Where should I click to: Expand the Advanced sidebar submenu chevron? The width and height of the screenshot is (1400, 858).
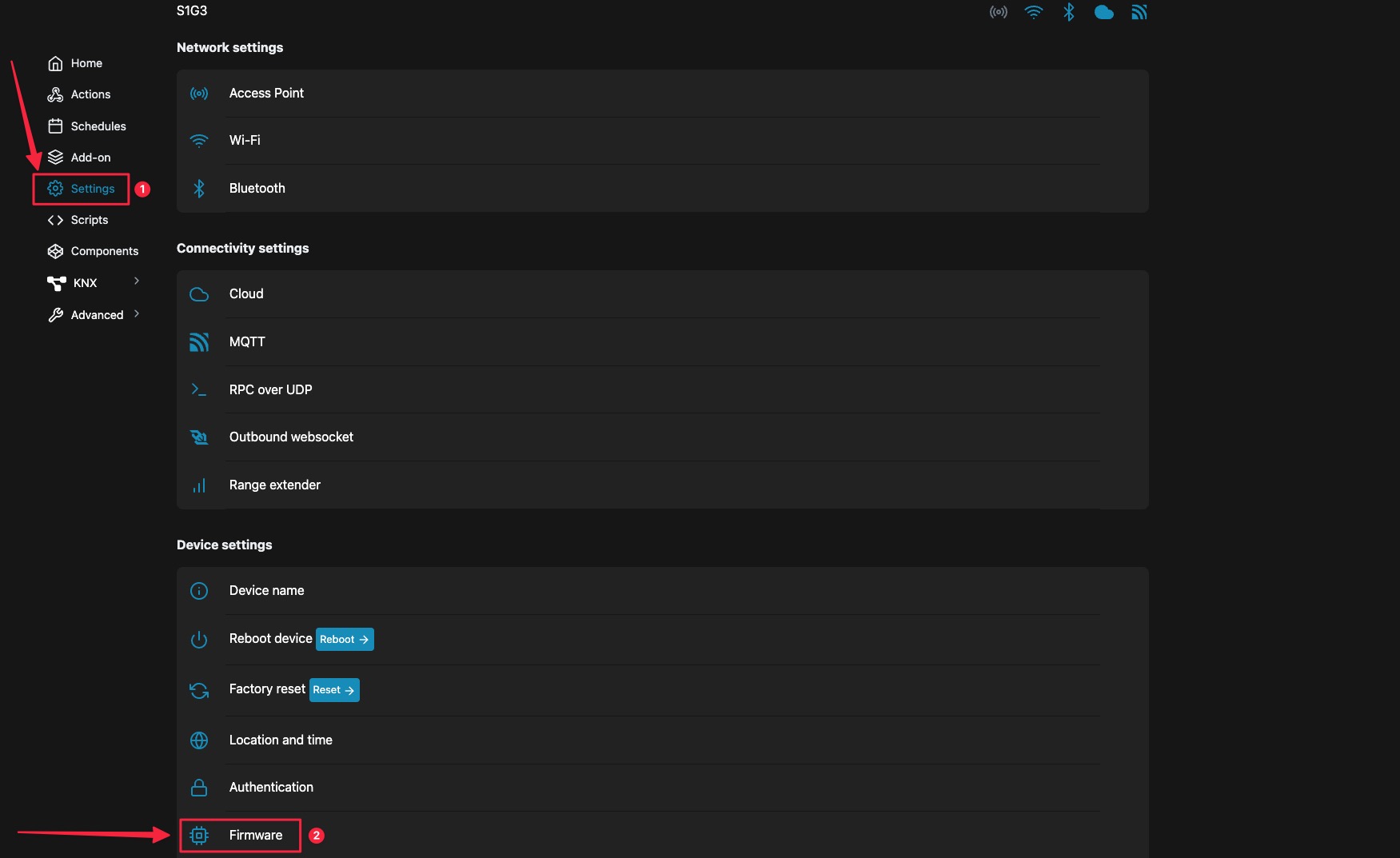point(137,314)
